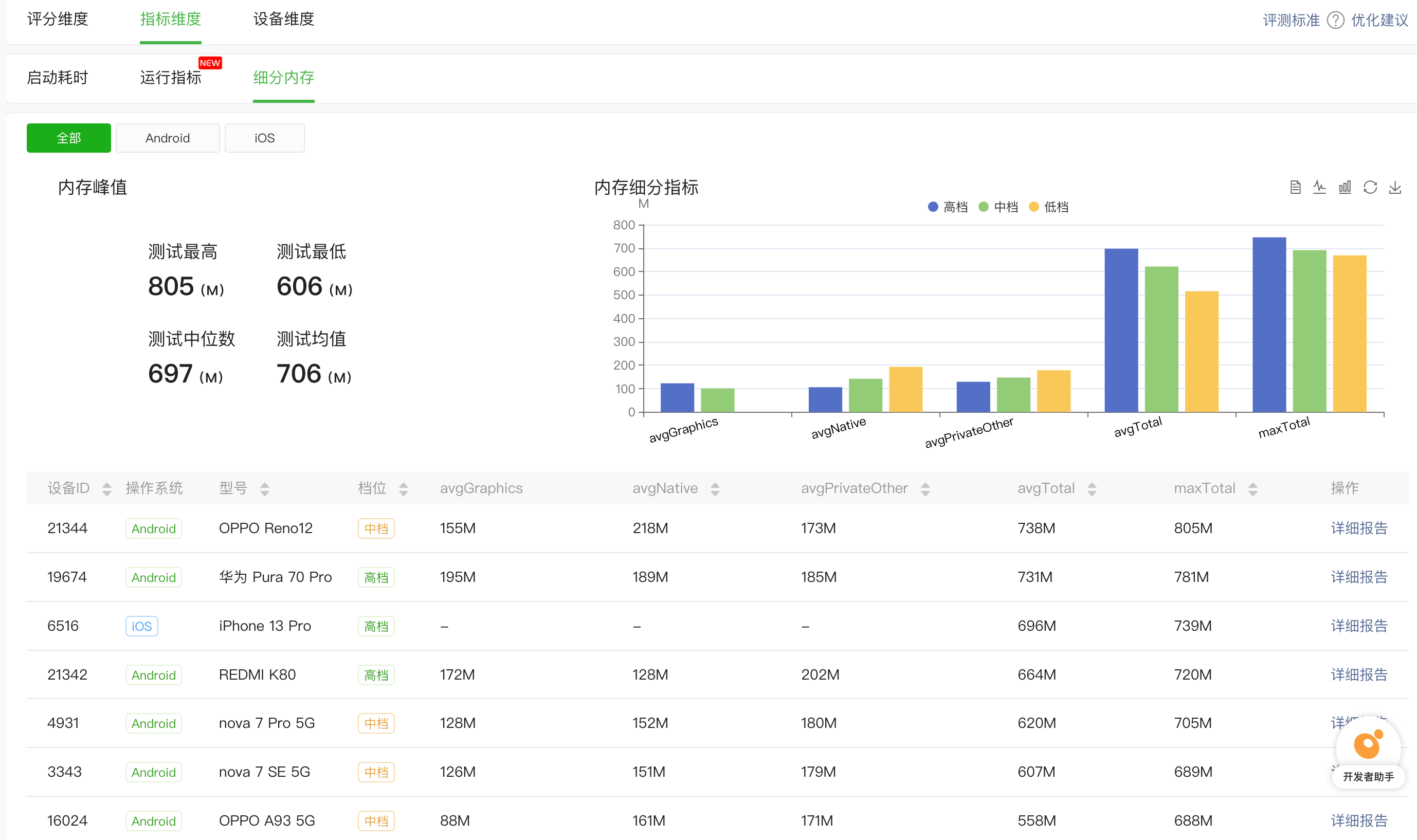1417x840 pixels.
Task: Sort by avgTotal column arrows
Action: (1092, 489)
